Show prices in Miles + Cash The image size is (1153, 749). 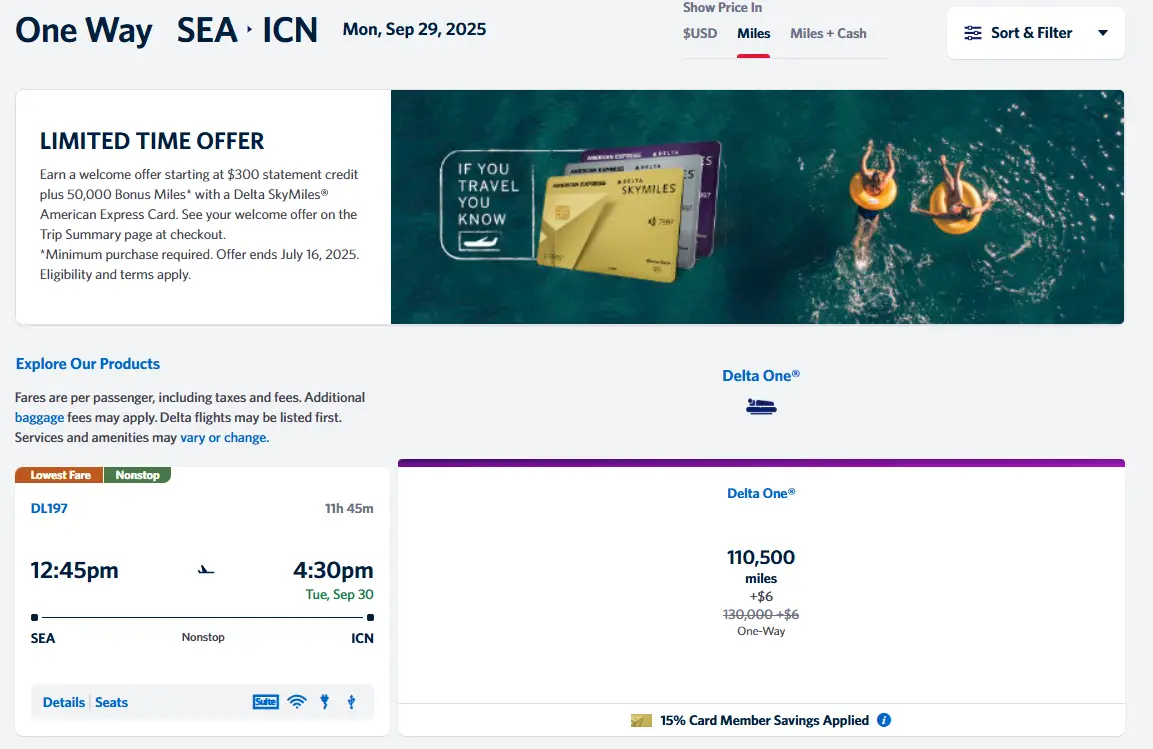pyautogui.click(x=828, y=33)
